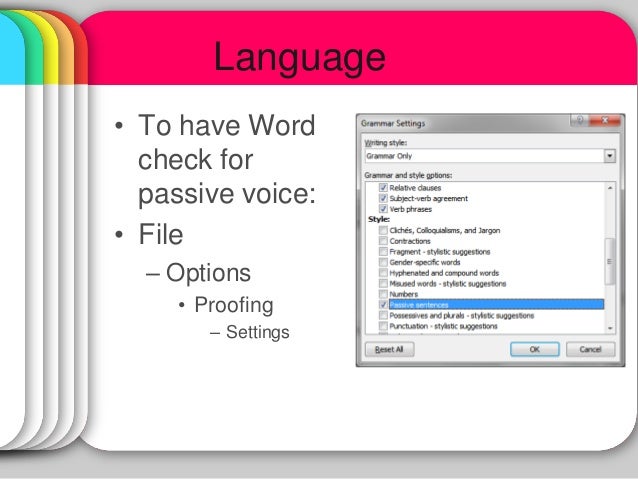The width and height of the screenshot is (638, 479).
Task: Click the Language slide title
Action: [299, 58]
